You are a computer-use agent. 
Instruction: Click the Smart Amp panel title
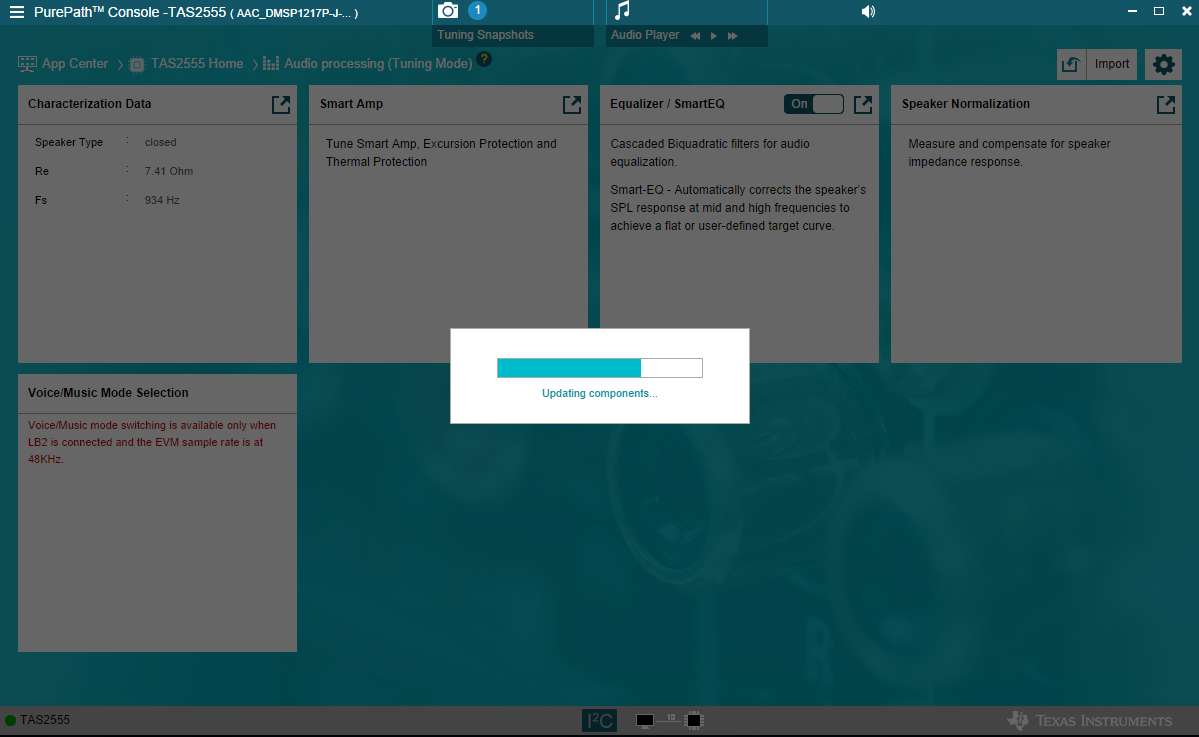(x=351, y=104)
